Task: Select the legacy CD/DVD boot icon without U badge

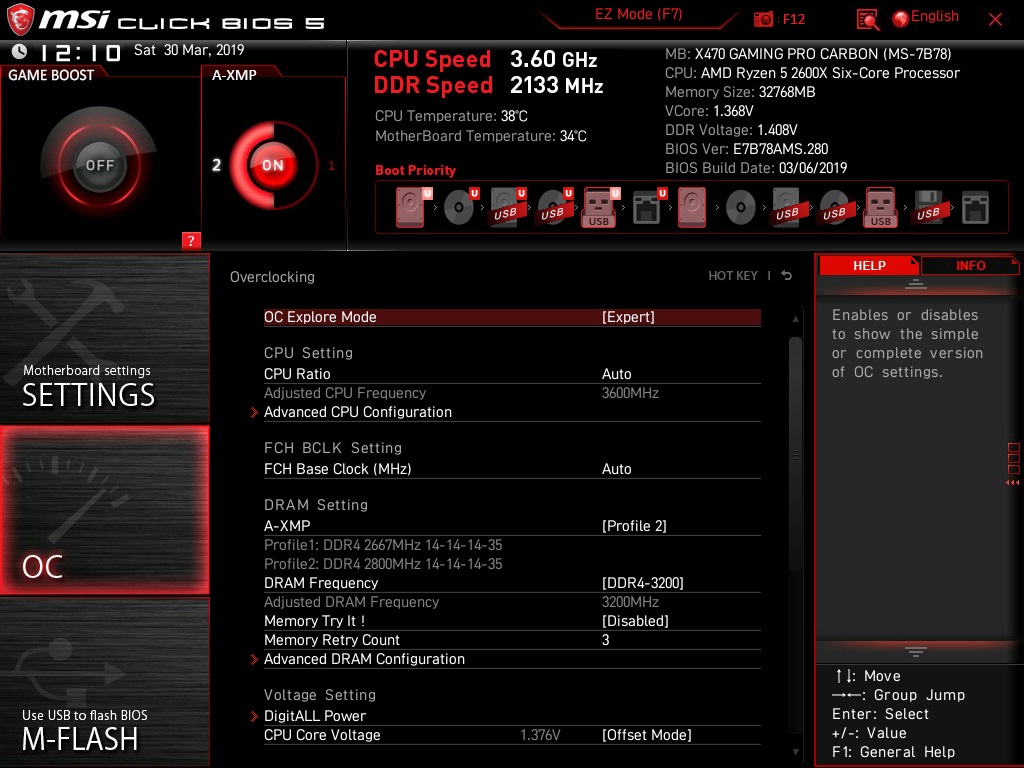Action: point(740,208)
